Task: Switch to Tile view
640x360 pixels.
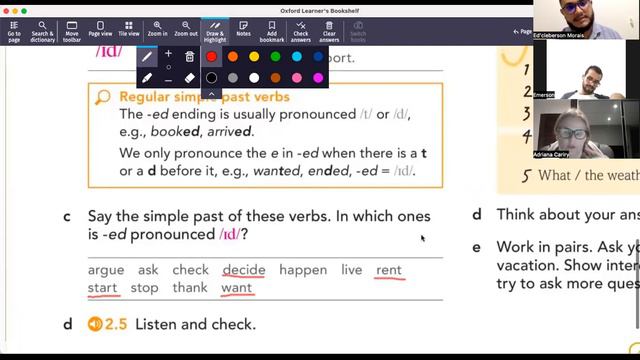Action: click(x=129, y=29)
